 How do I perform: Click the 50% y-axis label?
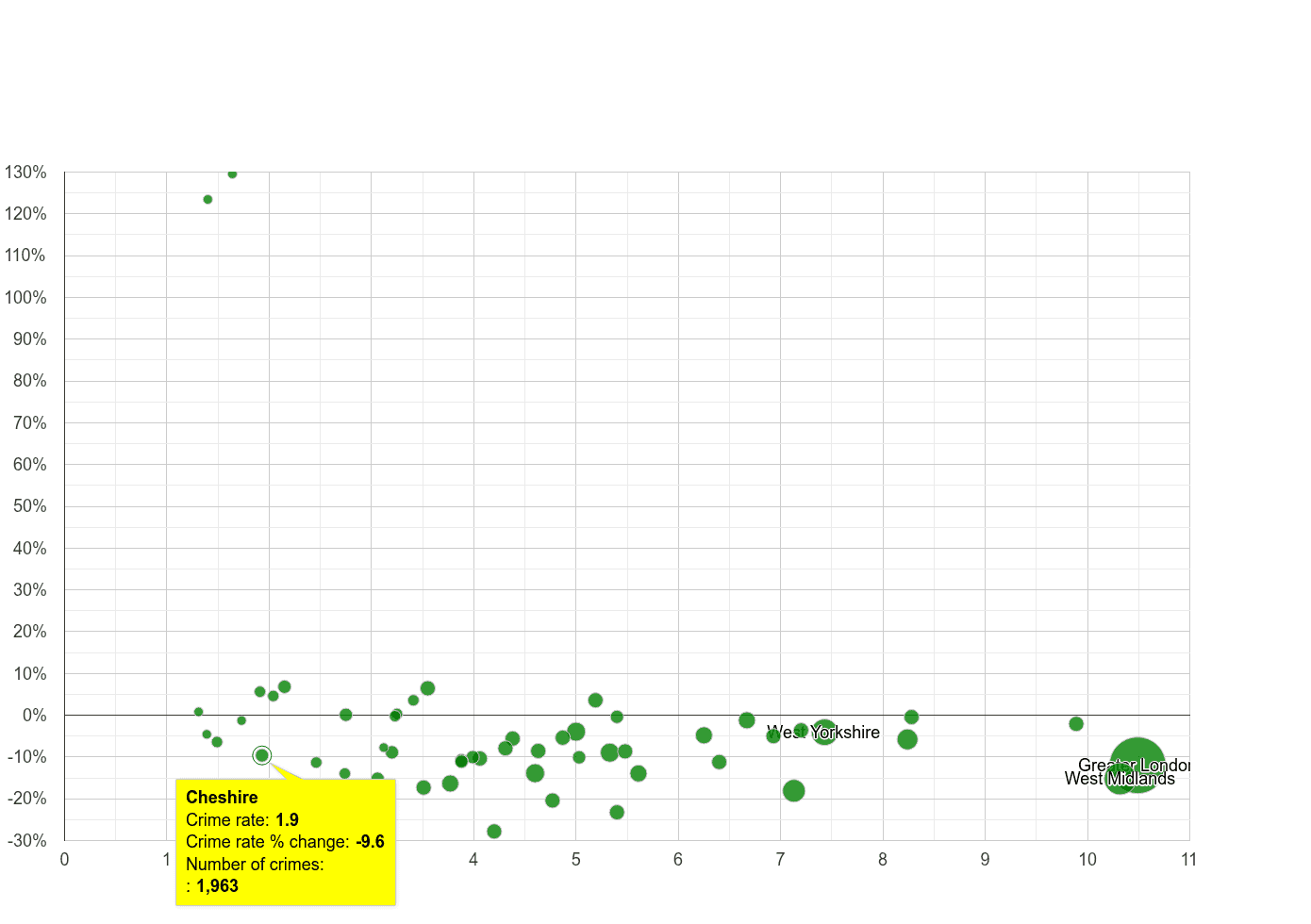click(29, 506)
